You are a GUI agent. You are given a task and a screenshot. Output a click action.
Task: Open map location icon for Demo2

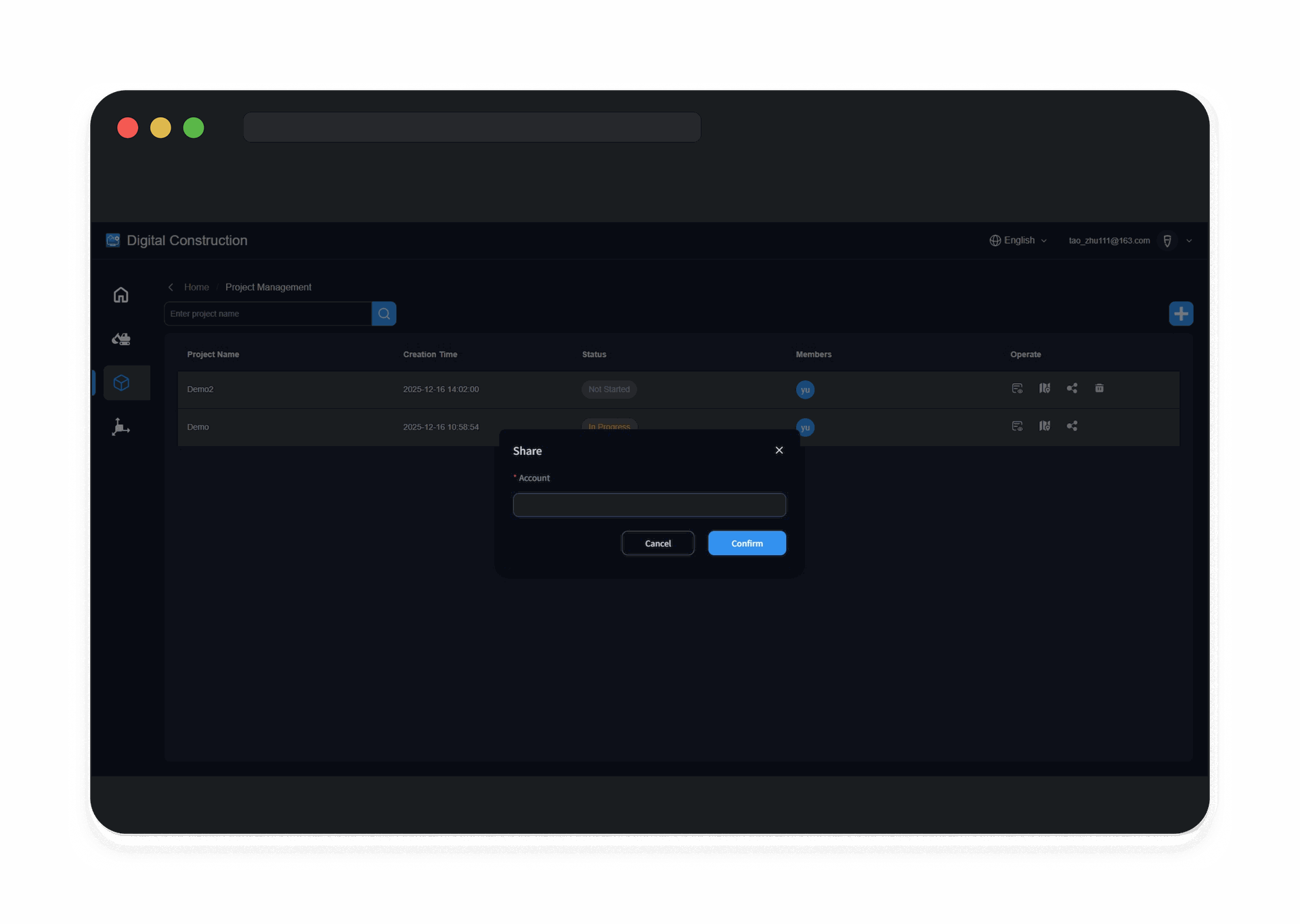click(x=1045, y=389)
